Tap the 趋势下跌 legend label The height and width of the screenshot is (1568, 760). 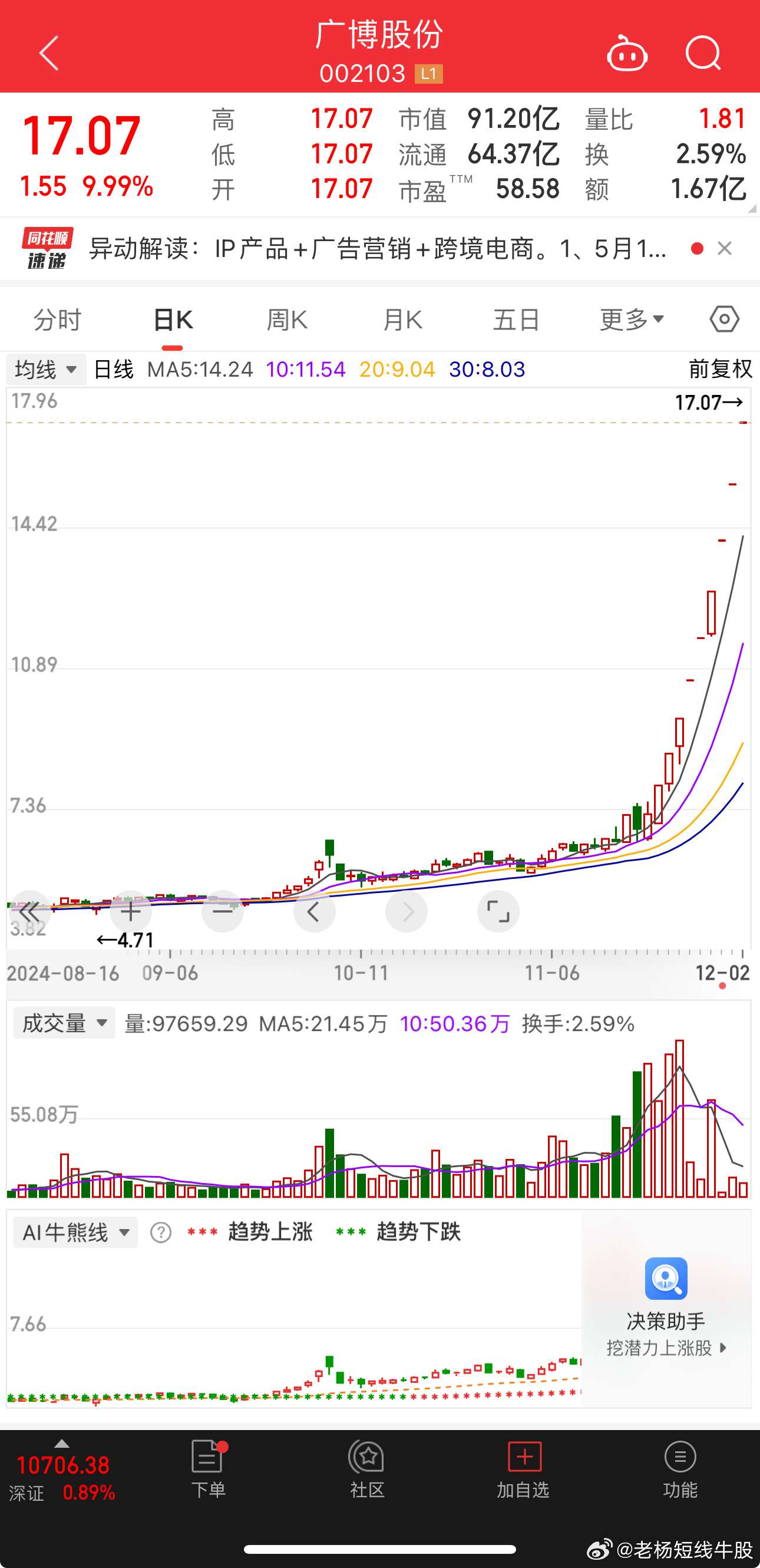coord(419,1232)
